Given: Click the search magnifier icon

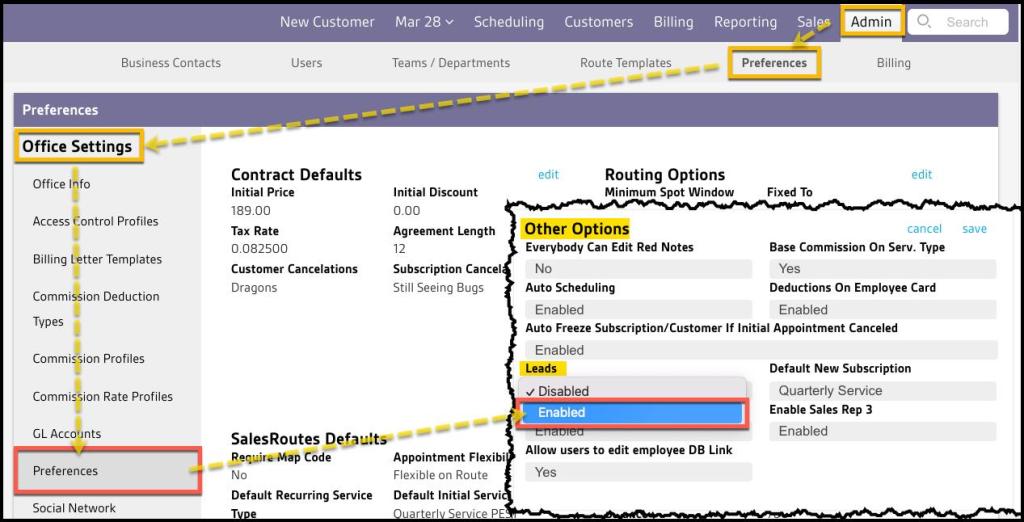Looking at the screenshot, I should point(924,22).
